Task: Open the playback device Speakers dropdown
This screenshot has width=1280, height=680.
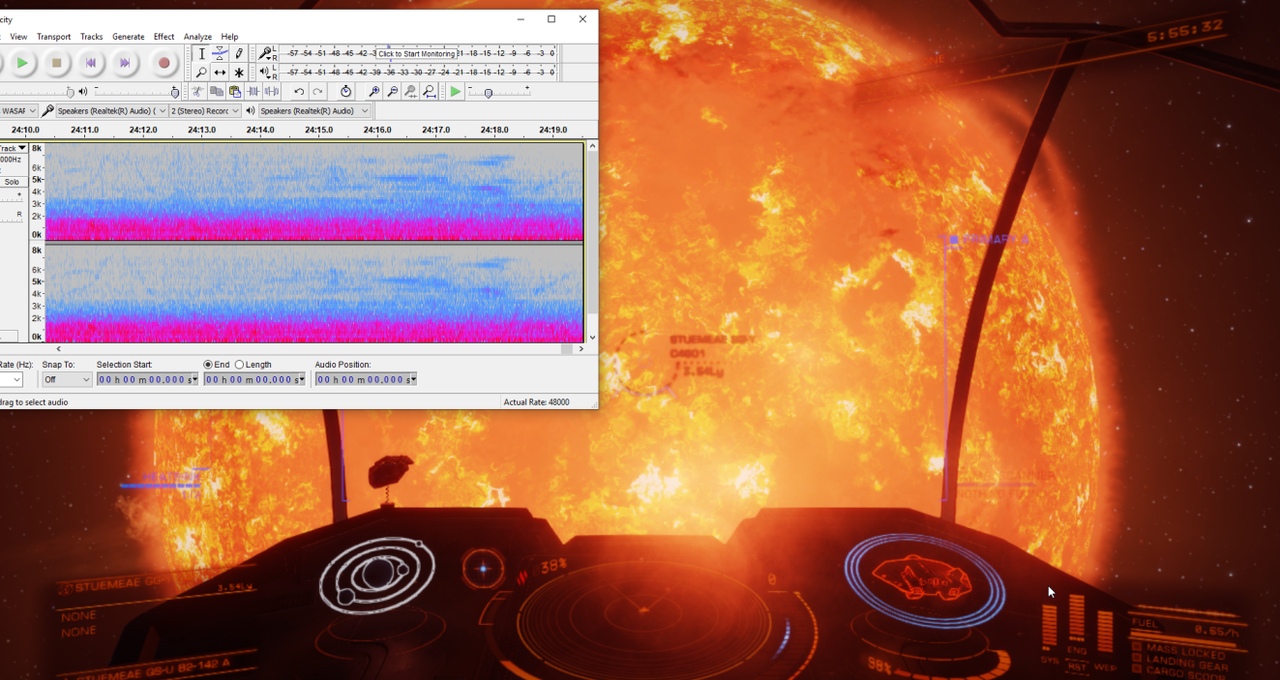Action: [x=314, y=111]
